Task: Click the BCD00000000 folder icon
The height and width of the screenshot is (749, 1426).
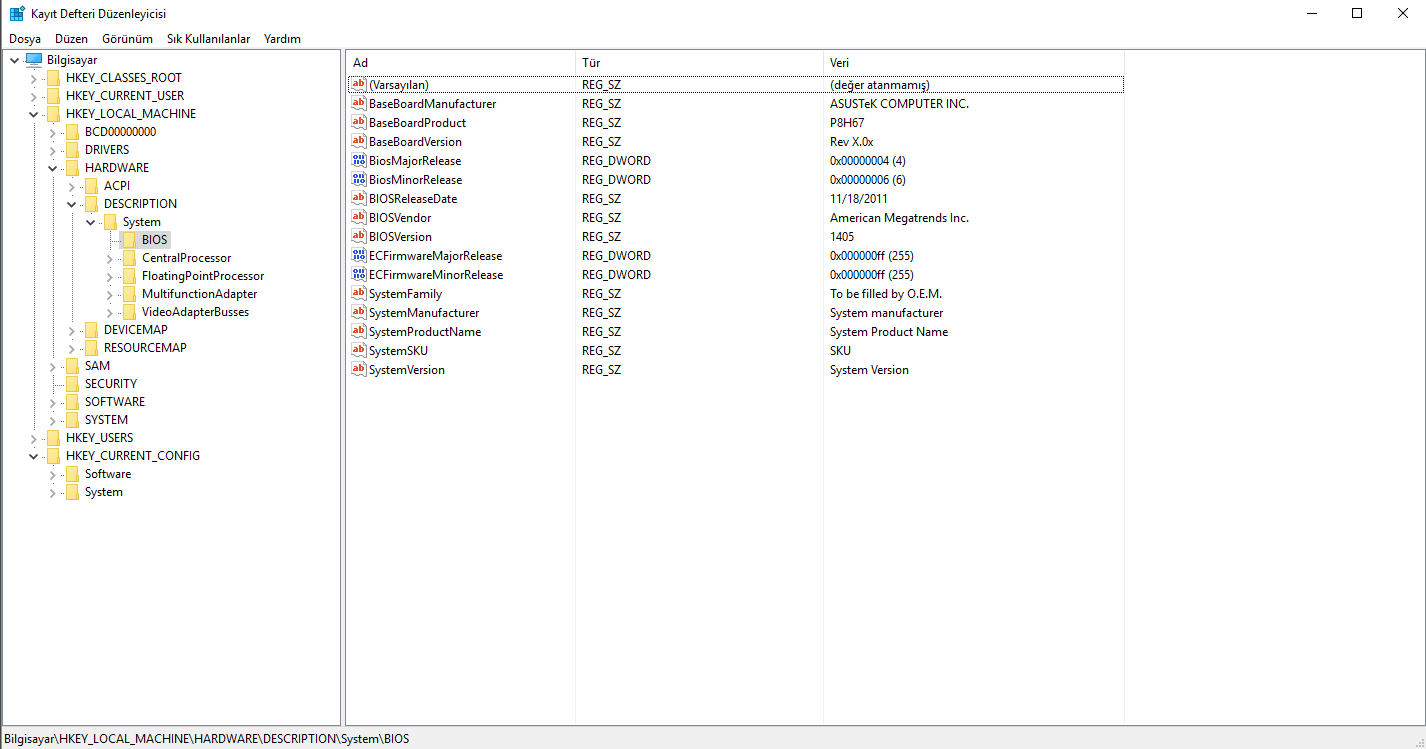Action: [72, 132]
